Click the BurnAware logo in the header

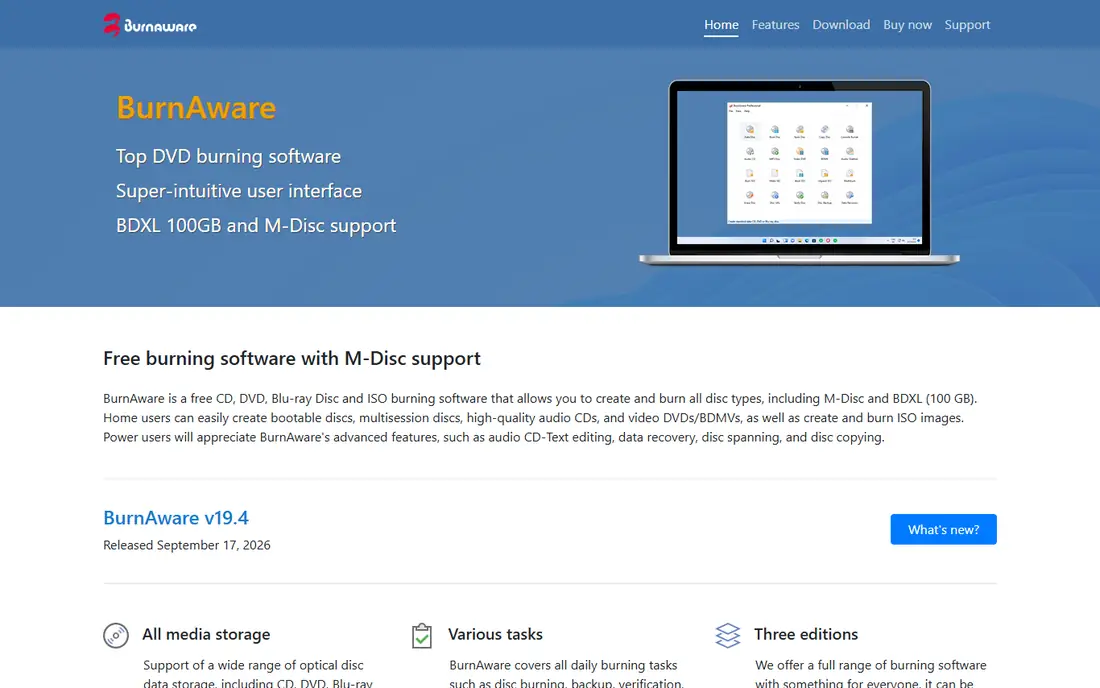coord(150,25)
